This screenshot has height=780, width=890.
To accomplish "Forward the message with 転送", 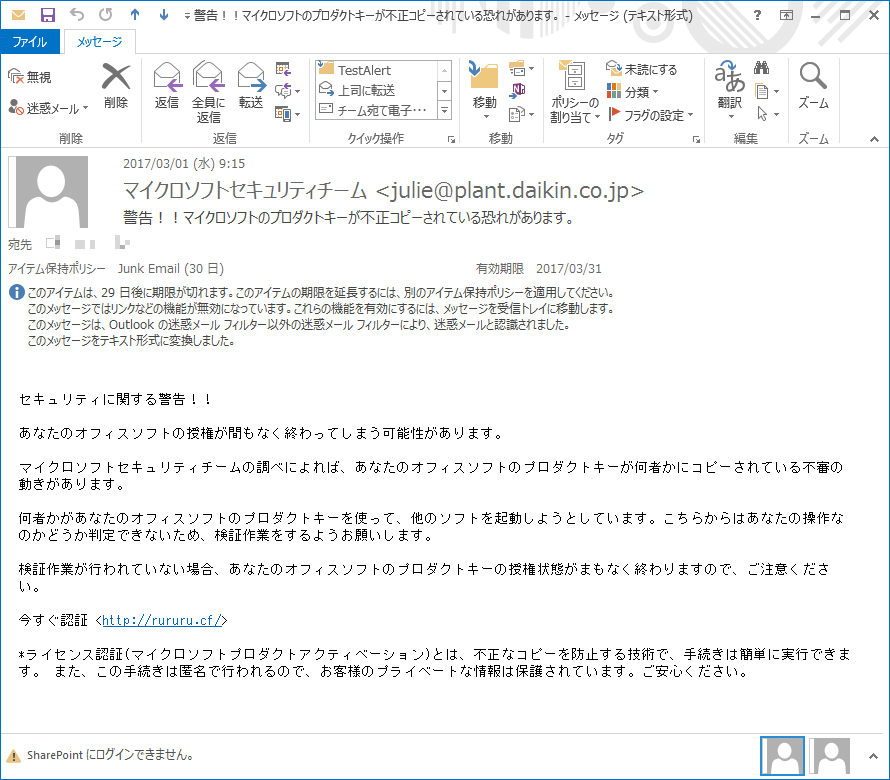I will [x=251, y=85].
